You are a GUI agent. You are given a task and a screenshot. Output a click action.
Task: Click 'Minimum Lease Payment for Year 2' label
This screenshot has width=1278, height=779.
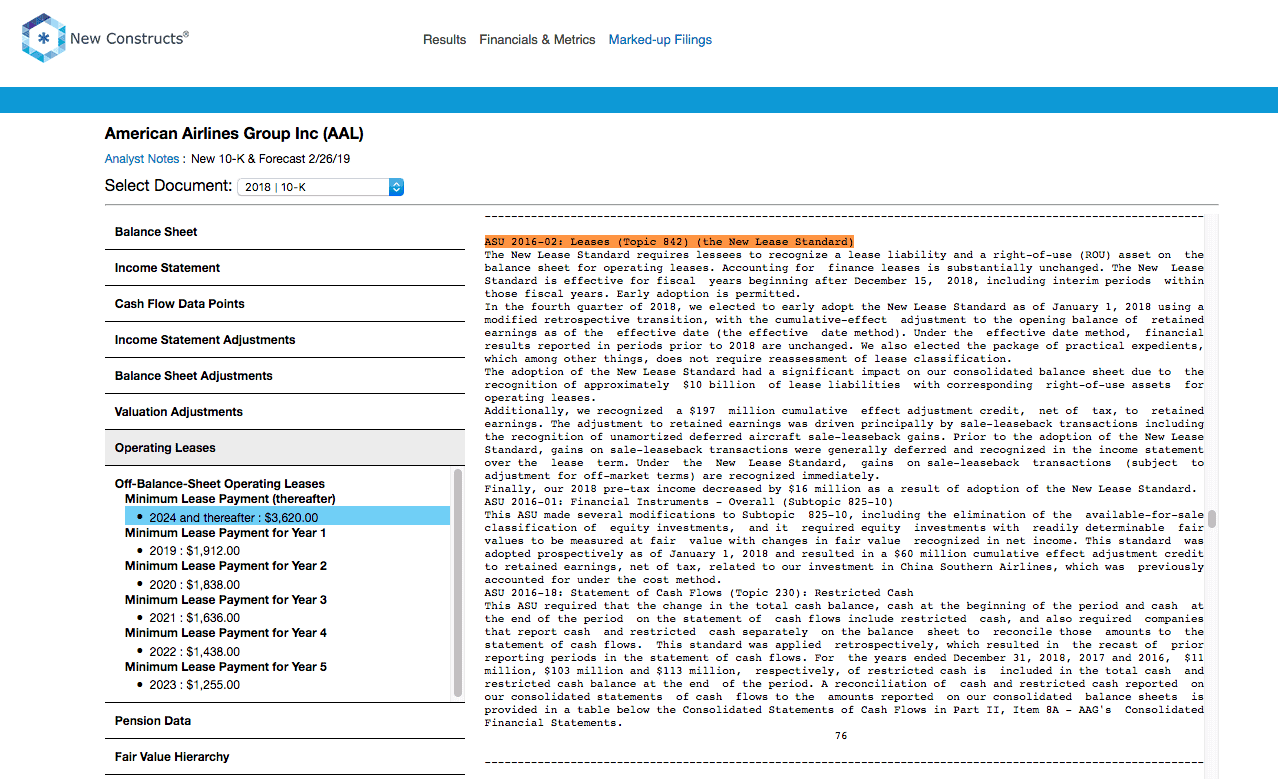(x=226, y=566)
